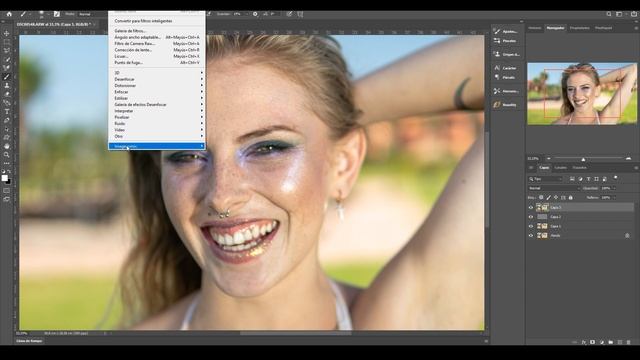Toggle the pixel layer filter icon
Screen dimensions: 640x360
pos(572,179)
